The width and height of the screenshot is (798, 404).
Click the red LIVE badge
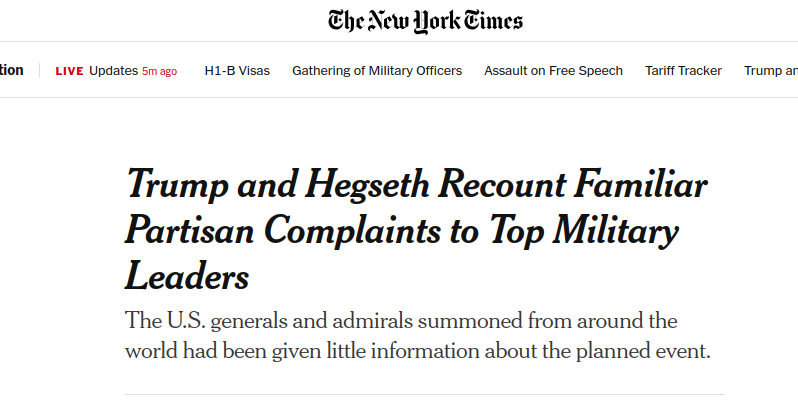69,71
